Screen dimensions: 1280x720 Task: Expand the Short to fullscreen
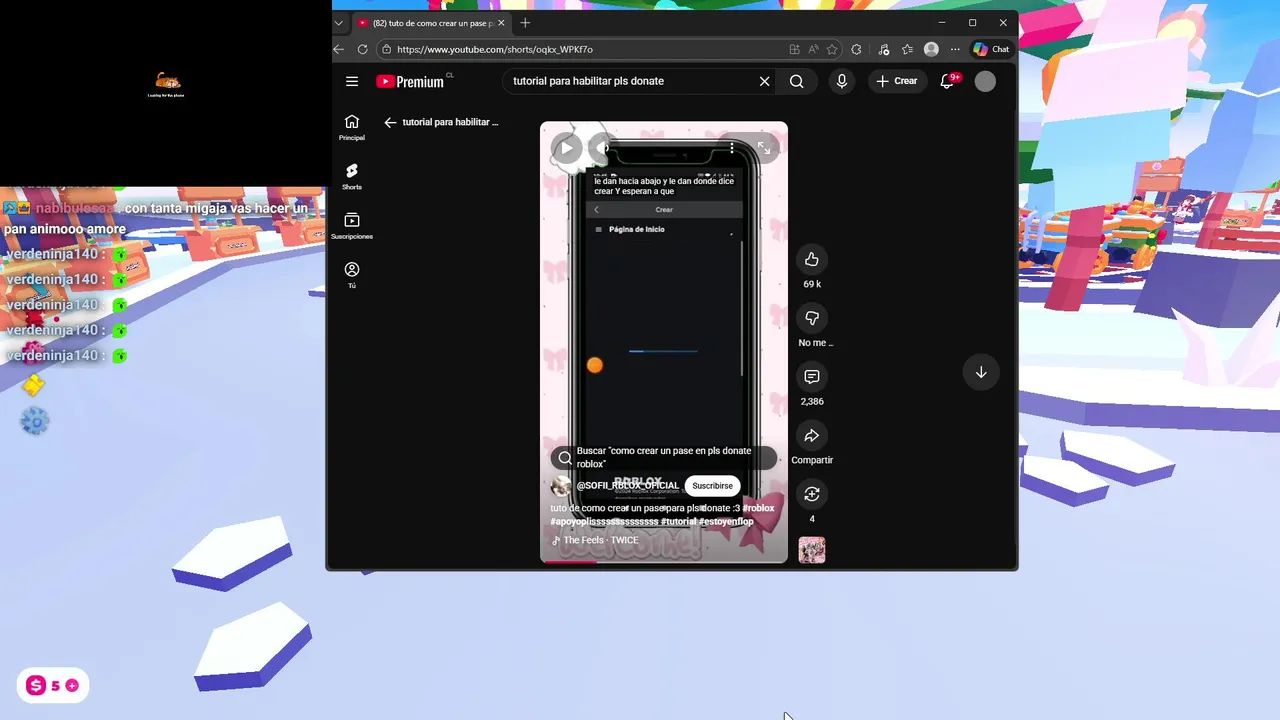tap(764, 148)
